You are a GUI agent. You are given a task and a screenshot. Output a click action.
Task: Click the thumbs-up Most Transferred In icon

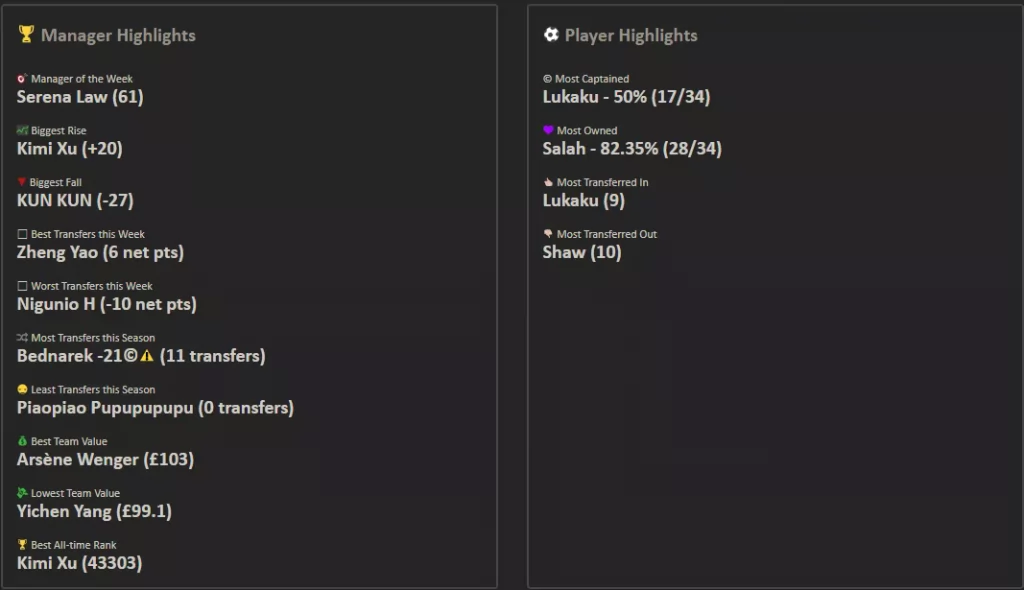click(x=548, y=183)
